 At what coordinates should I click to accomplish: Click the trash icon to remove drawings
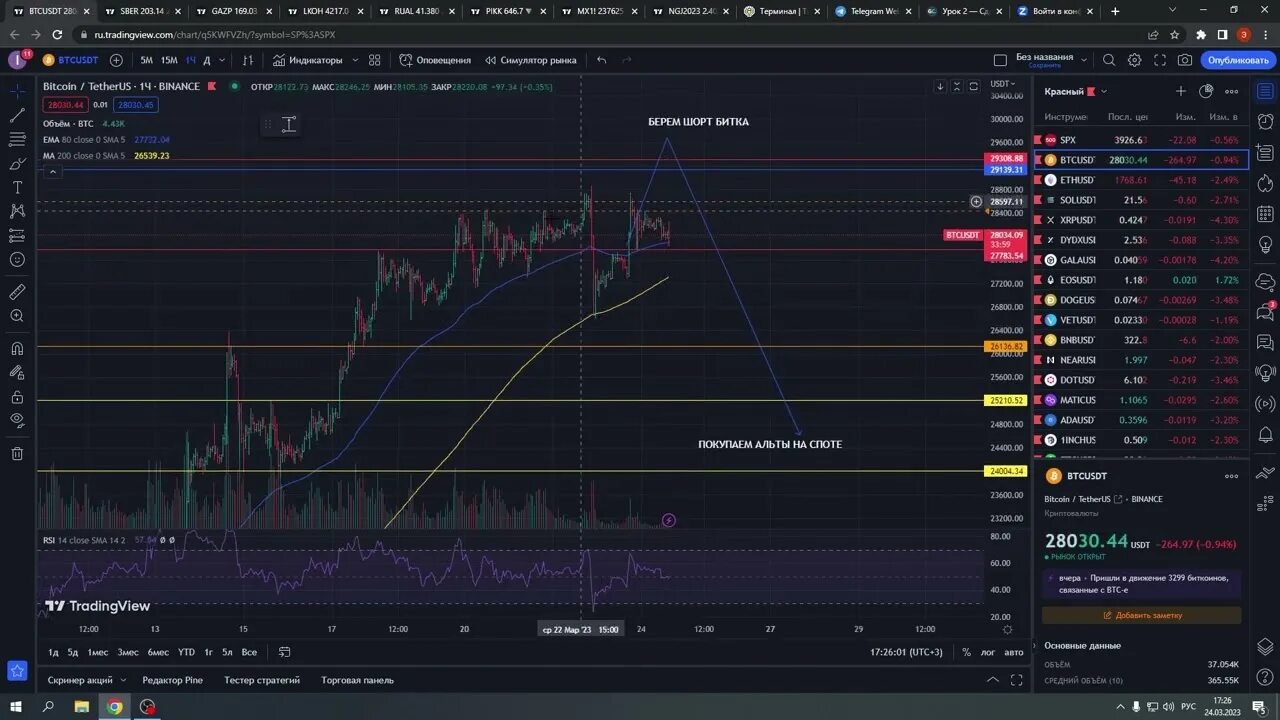17,453
